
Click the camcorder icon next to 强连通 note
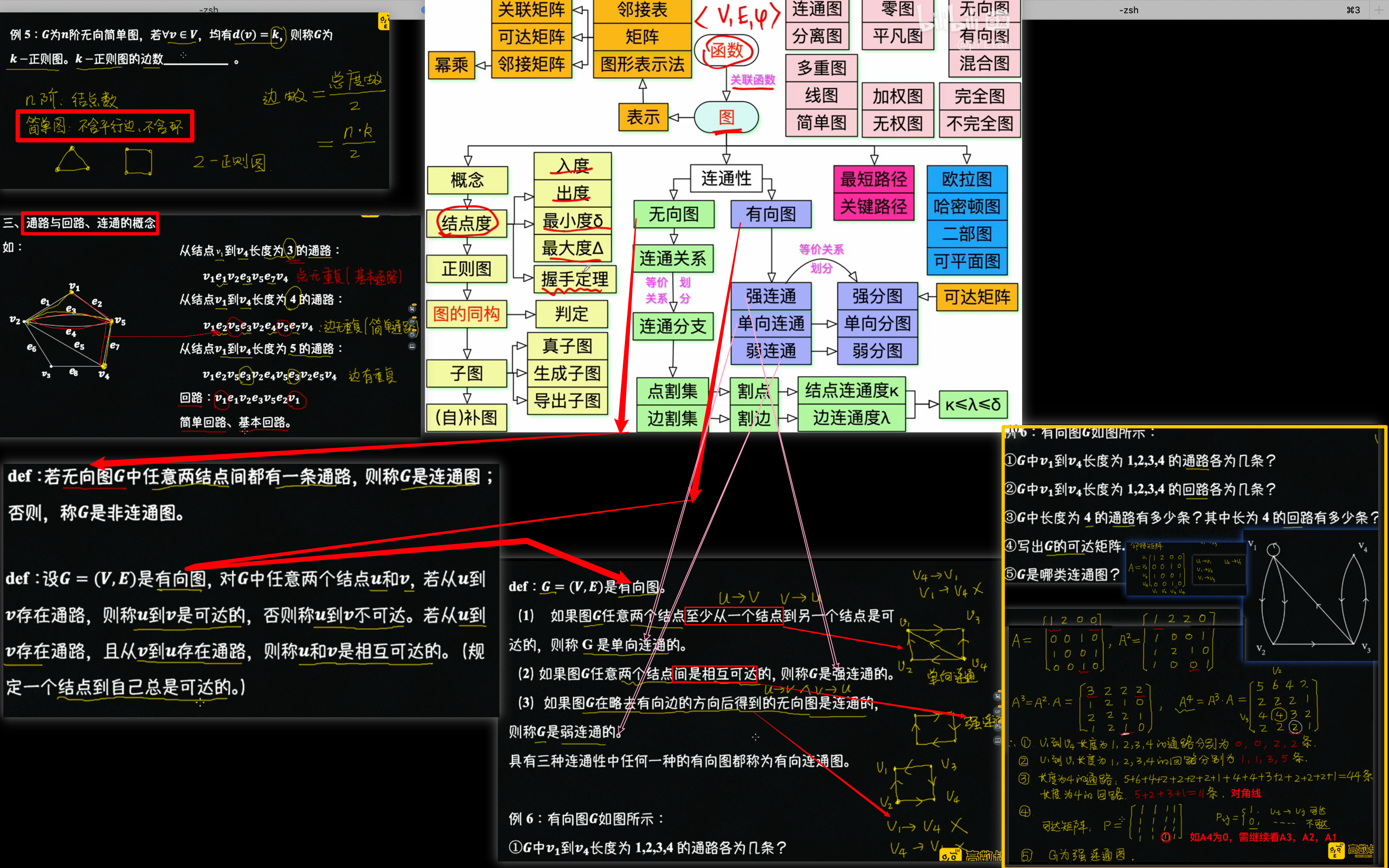998,727
